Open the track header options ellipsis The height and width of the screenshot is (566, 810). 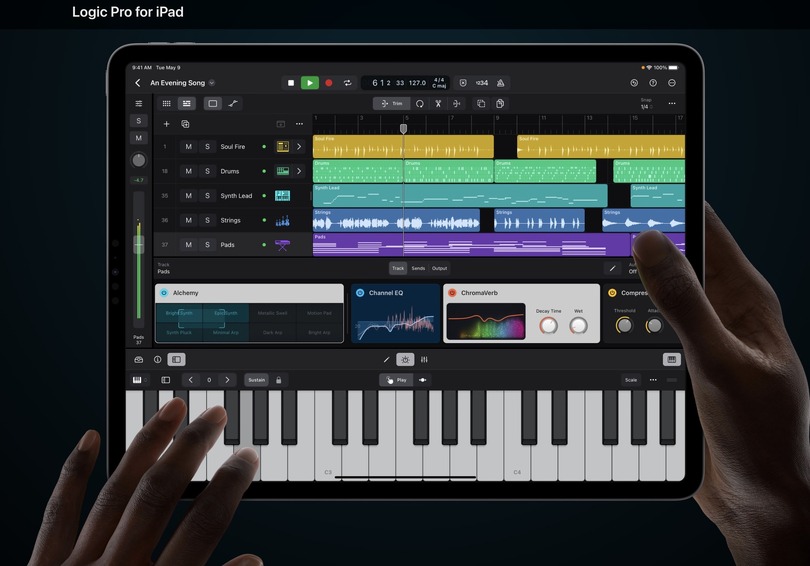click(299, 124)
